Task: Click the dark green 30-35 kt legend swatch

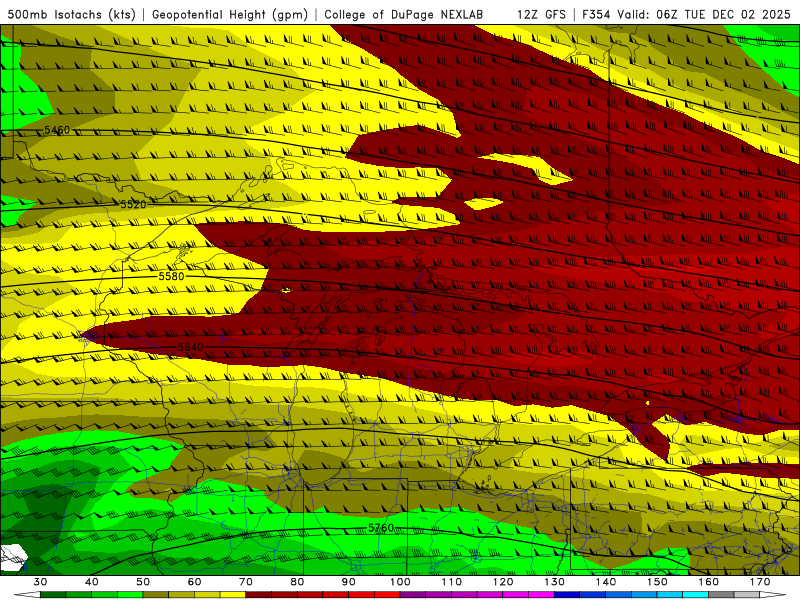Action: pos(53,595)
